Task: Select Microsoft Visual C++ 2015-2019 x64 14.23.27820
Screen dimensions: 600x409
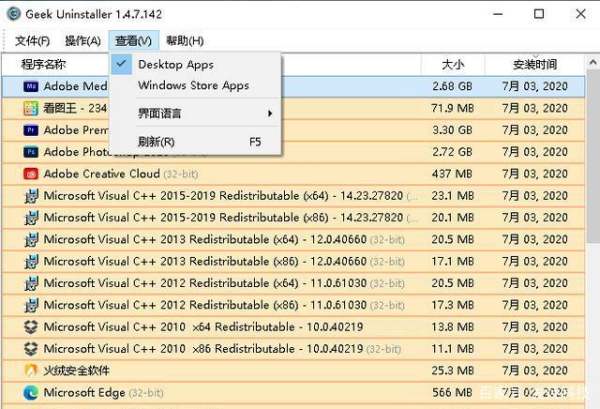Action: click(x=223, y=196)
